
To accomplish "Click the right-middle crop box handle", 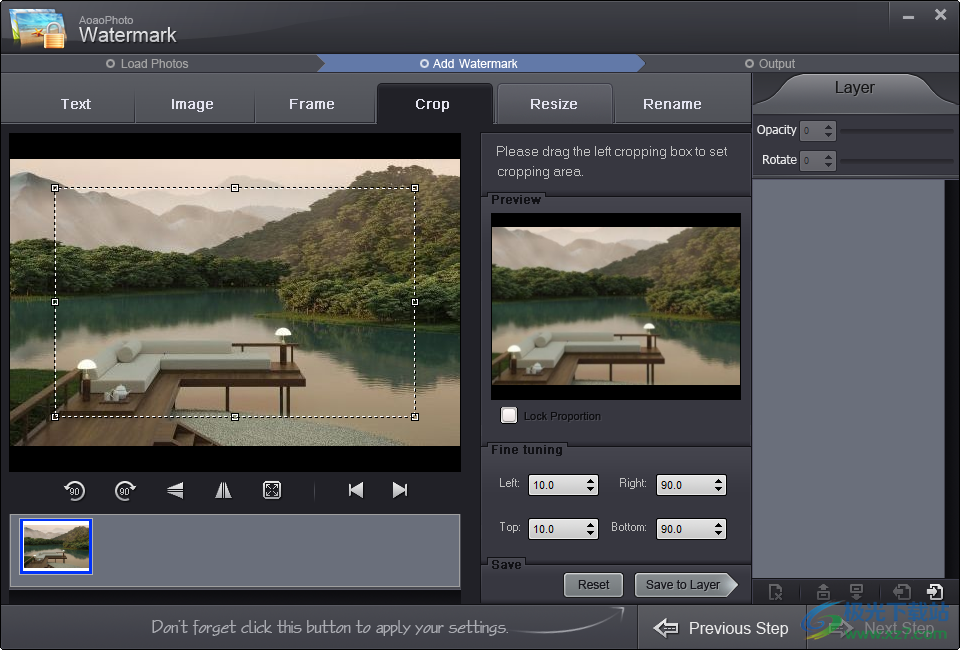I will coord(415,302).
